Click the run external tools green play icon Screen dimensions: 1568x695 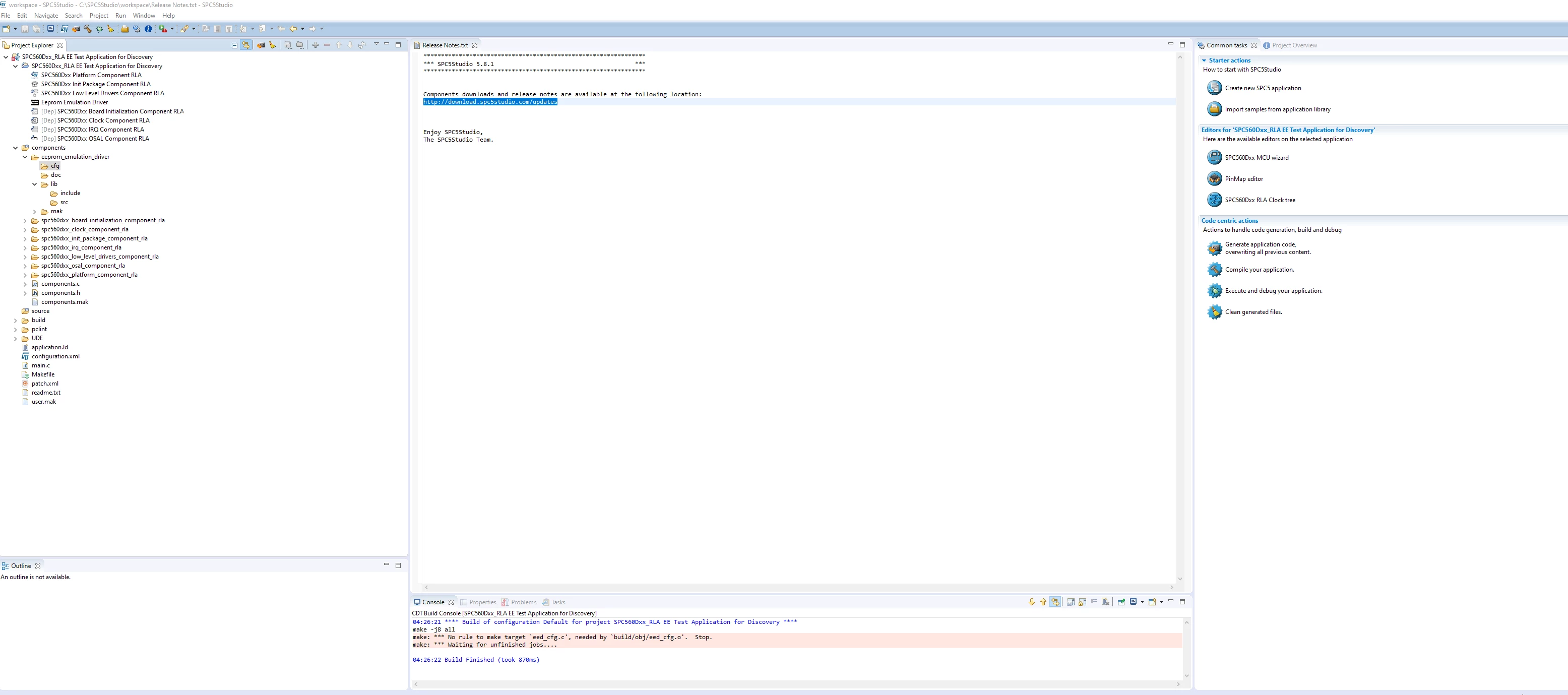[x=162, y=29]
